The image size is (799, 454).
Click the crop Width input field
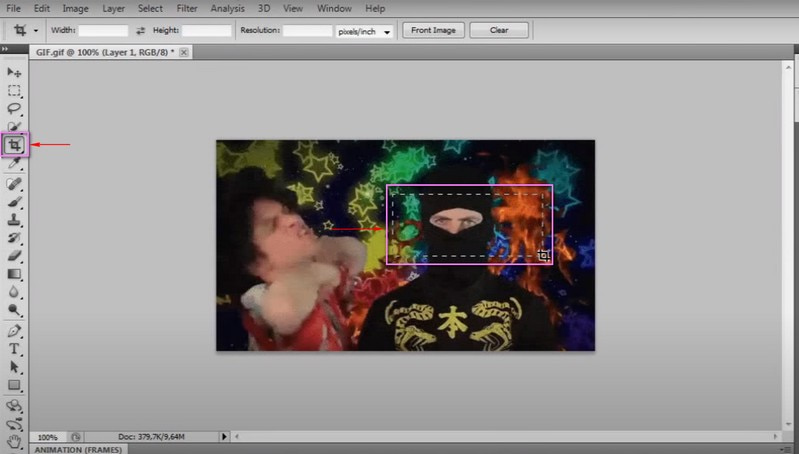pyautogui.click(x=103, y=31)
